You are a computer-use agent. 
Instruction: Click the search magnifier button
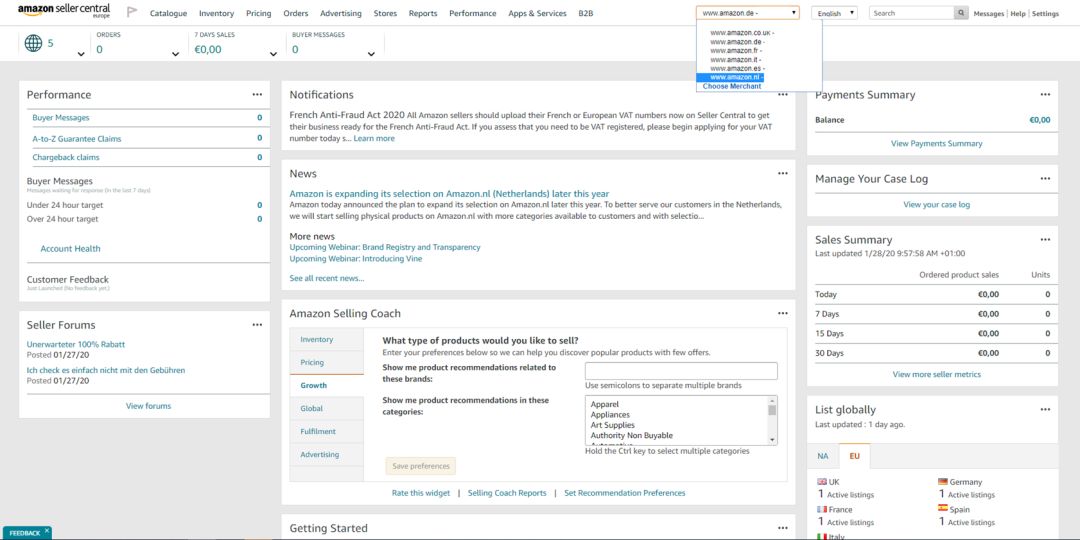pyautogui.click(x=961, y=13)
